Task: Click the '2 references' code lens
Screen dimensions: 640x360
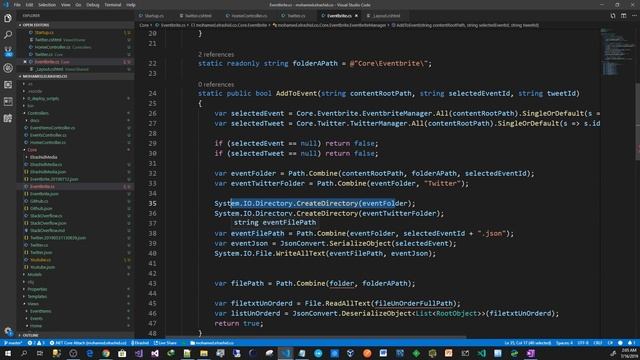Action: (216, 54)
